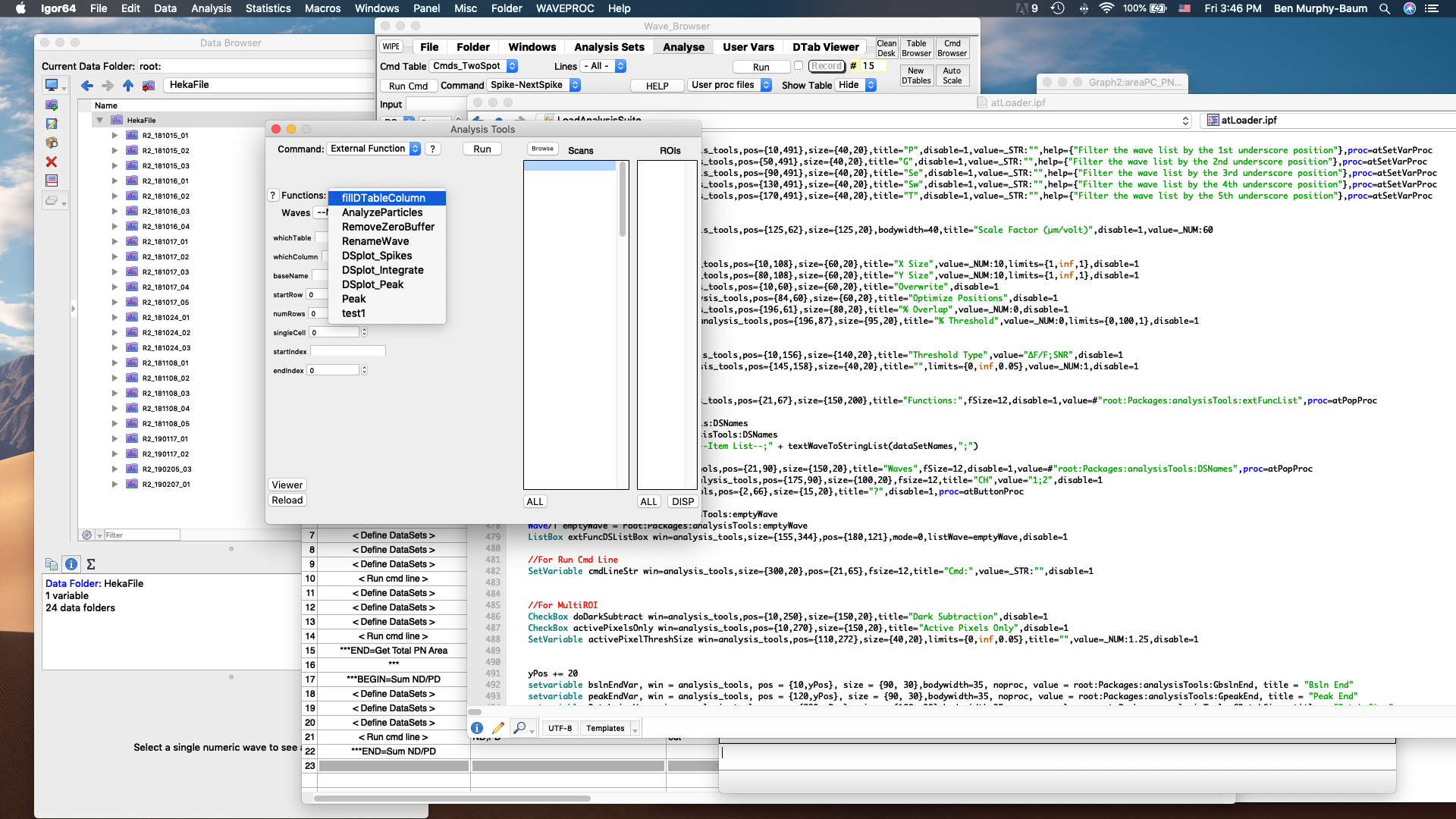Click the pencil write icon in procedure window
Viewport: 1456px width, 819px height.
coord(497,728)
